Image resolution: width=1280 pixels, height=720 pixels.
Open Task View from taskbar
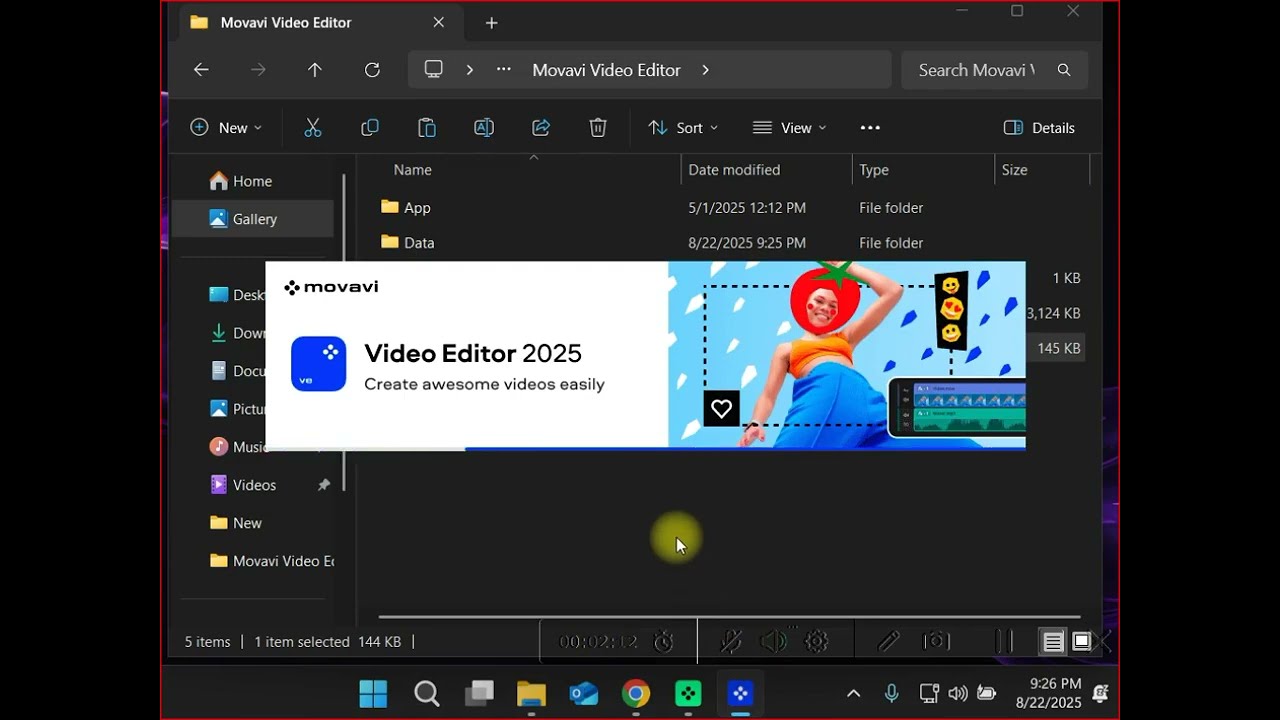point(480,693)
